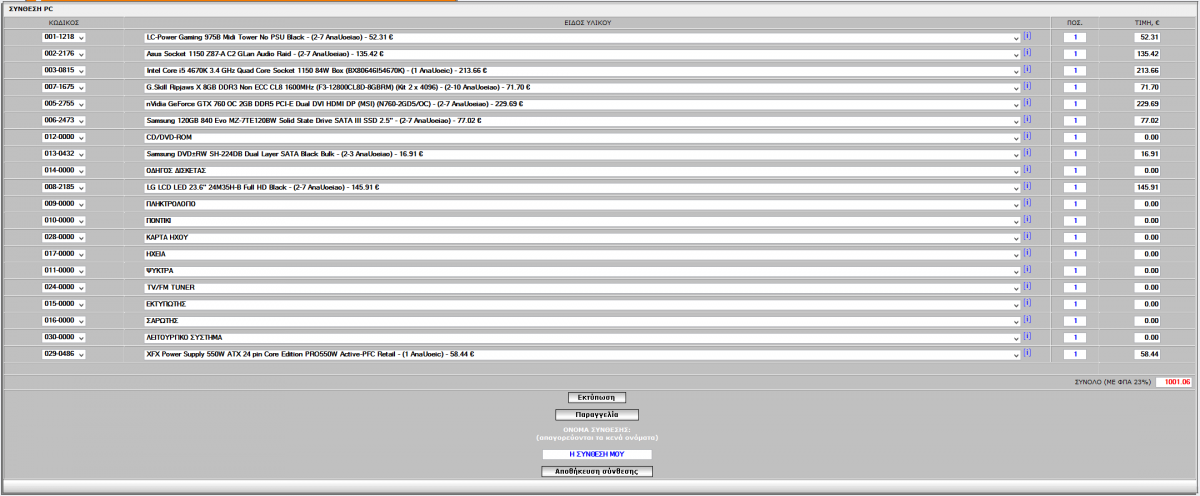
Task: Open info icon on ΨΥΚΤΡΑ row
Action: point(1026,270)
